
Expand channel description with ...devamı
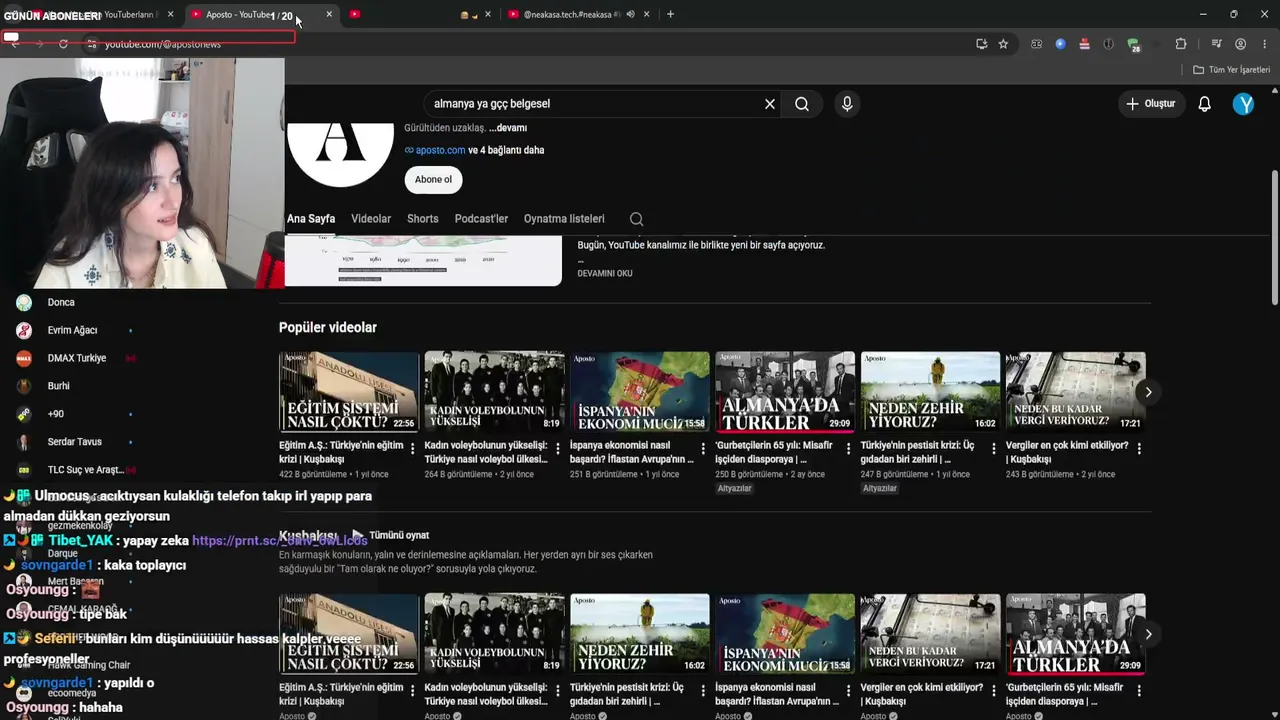508,128
